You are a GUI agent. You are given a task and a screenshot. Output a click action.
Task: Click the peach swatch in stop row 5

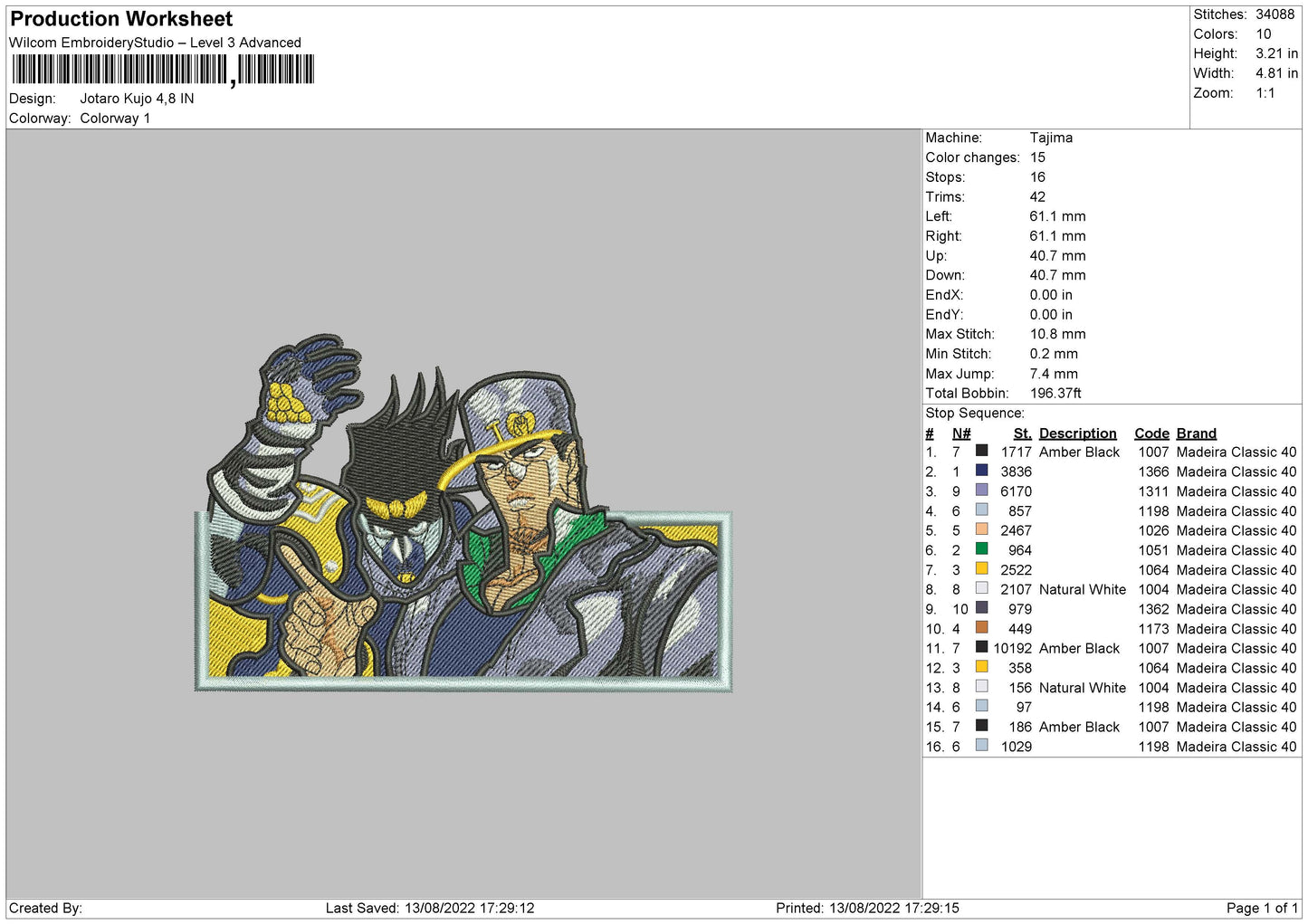(x=981, y=529)
